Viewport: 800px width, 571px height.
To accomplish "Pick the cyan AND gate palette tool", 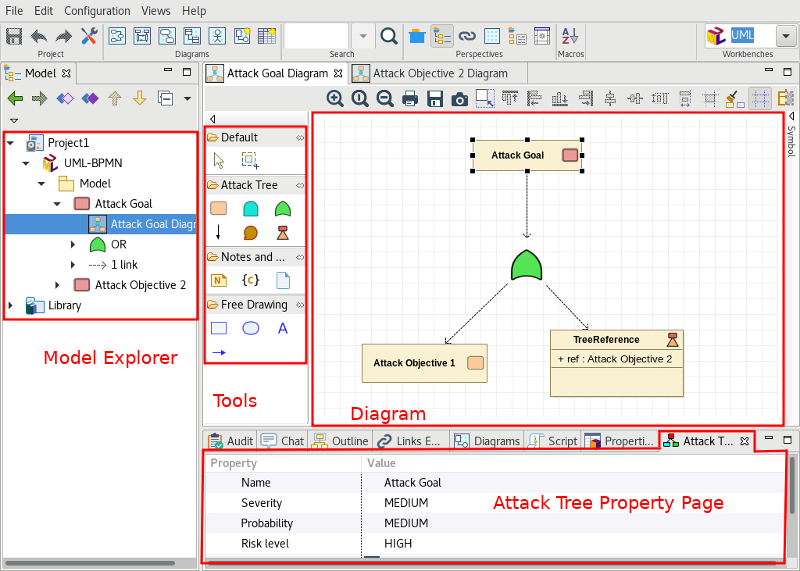I will [250, 208].
